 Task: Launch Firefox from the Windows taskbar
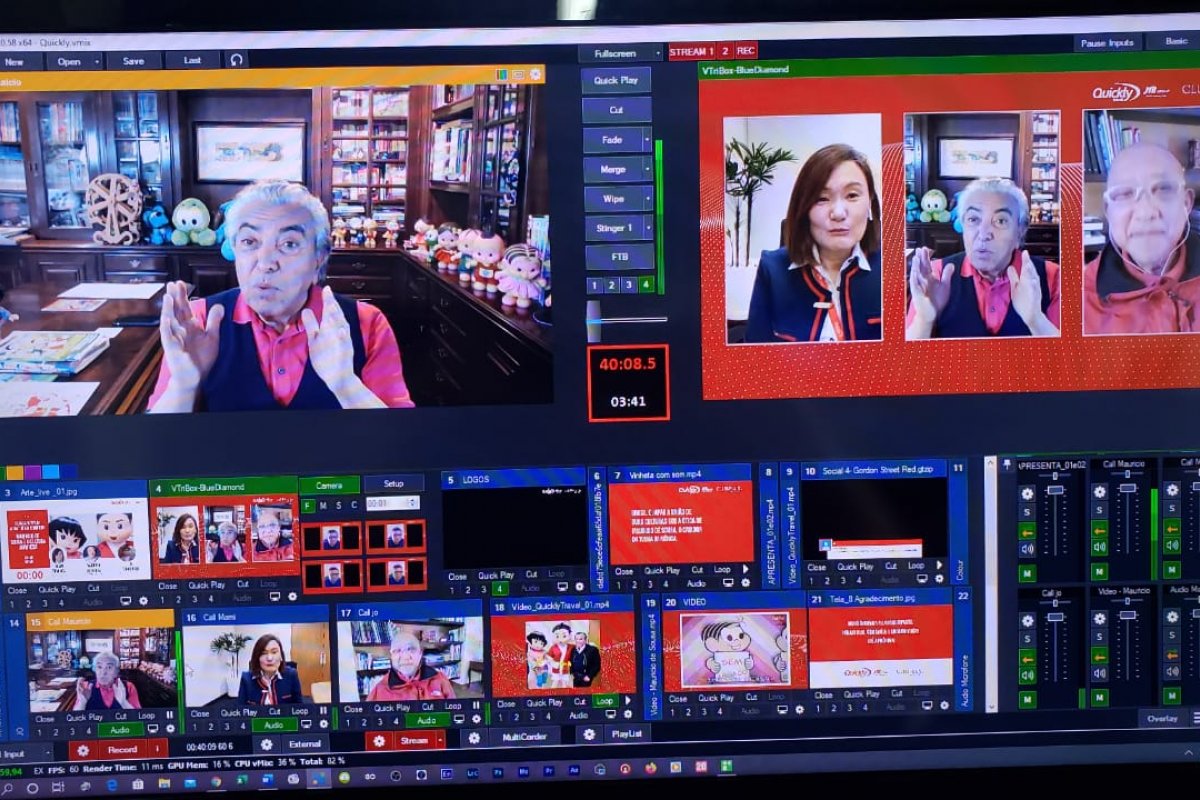tap(651, 768)
